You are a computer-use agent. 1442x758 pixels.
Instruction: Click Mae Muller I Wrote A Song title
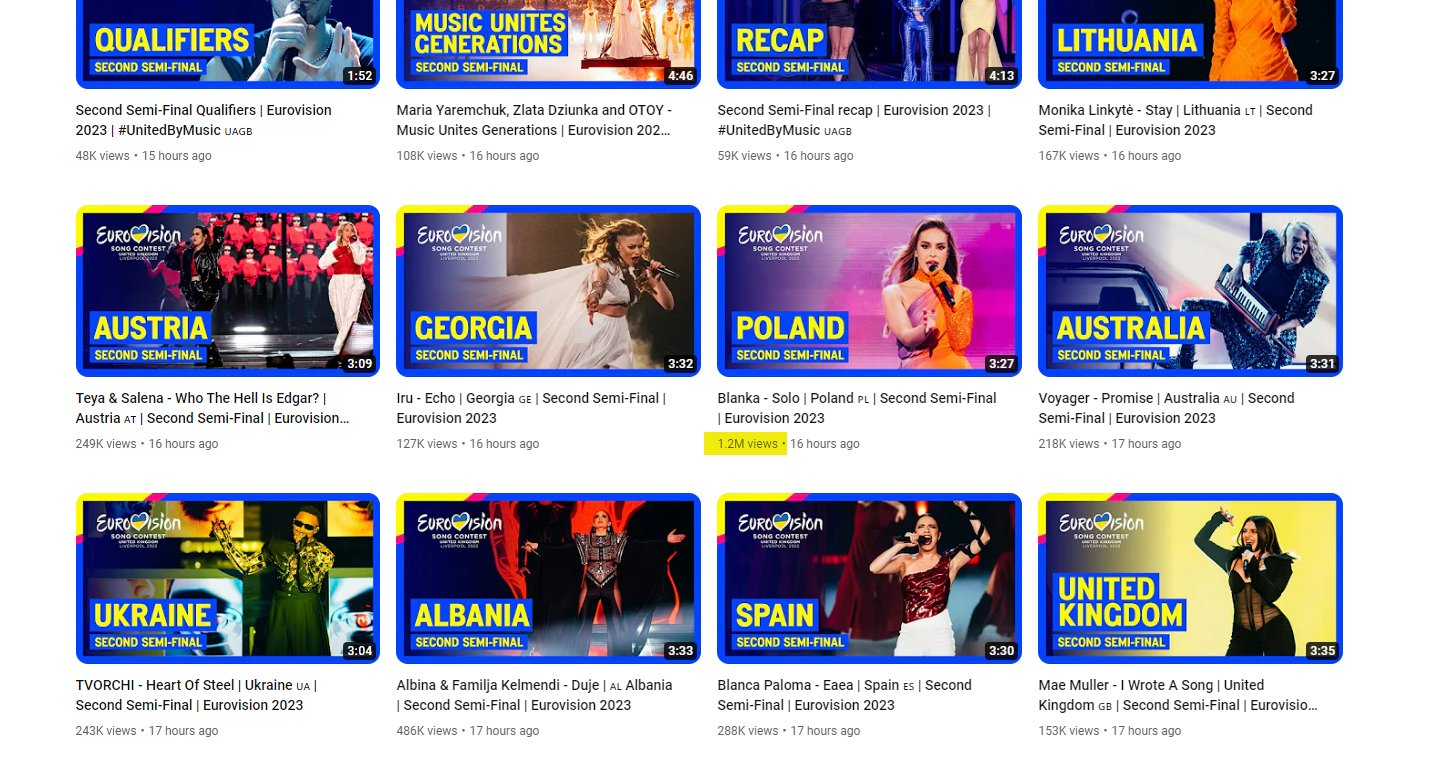[1178, 695]
